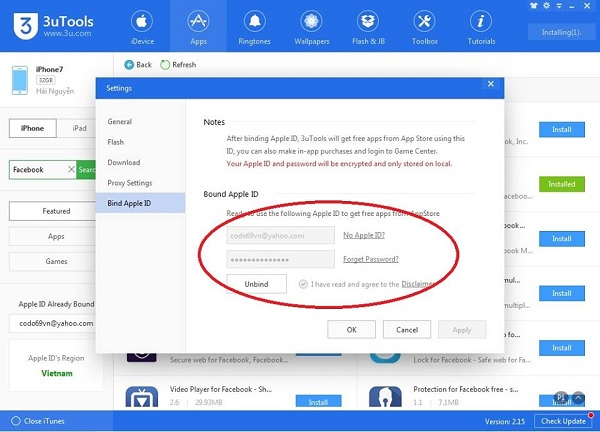Open the iDevice section
The image size is (600, 432).
point(142,28)
